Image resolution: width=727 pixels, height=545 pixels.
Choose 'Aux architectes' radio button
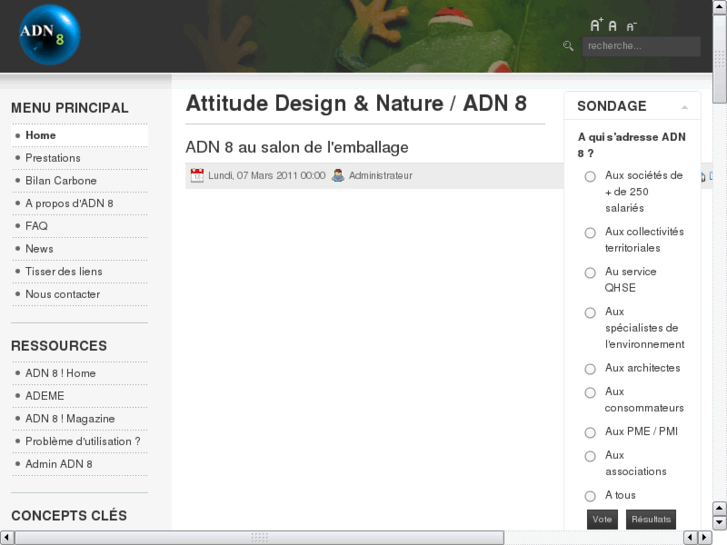pos(590,369)
